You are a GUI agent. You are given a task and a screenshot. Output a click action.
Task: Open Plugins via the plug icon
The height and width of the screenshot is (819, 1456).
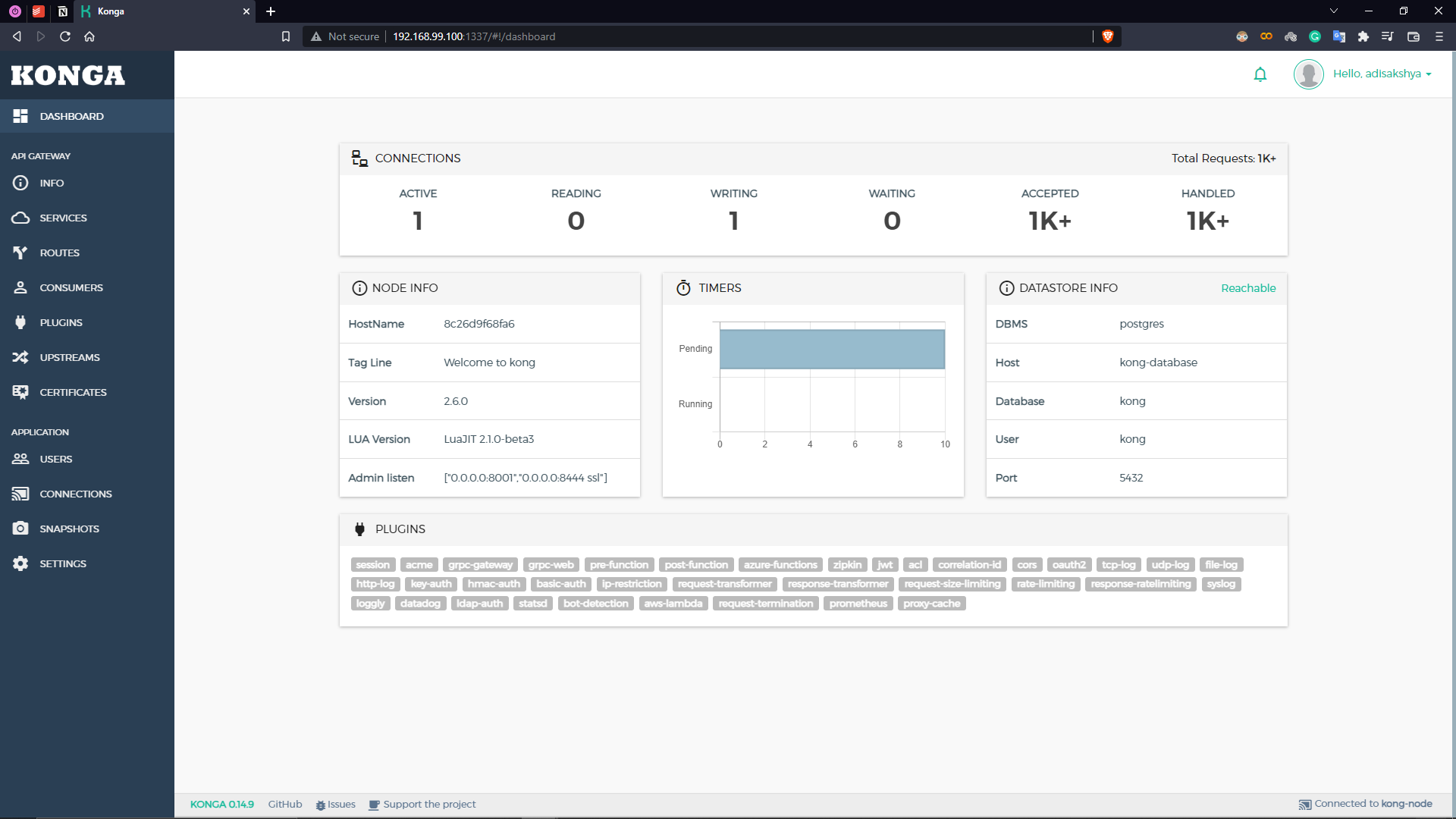click(20, 322)
